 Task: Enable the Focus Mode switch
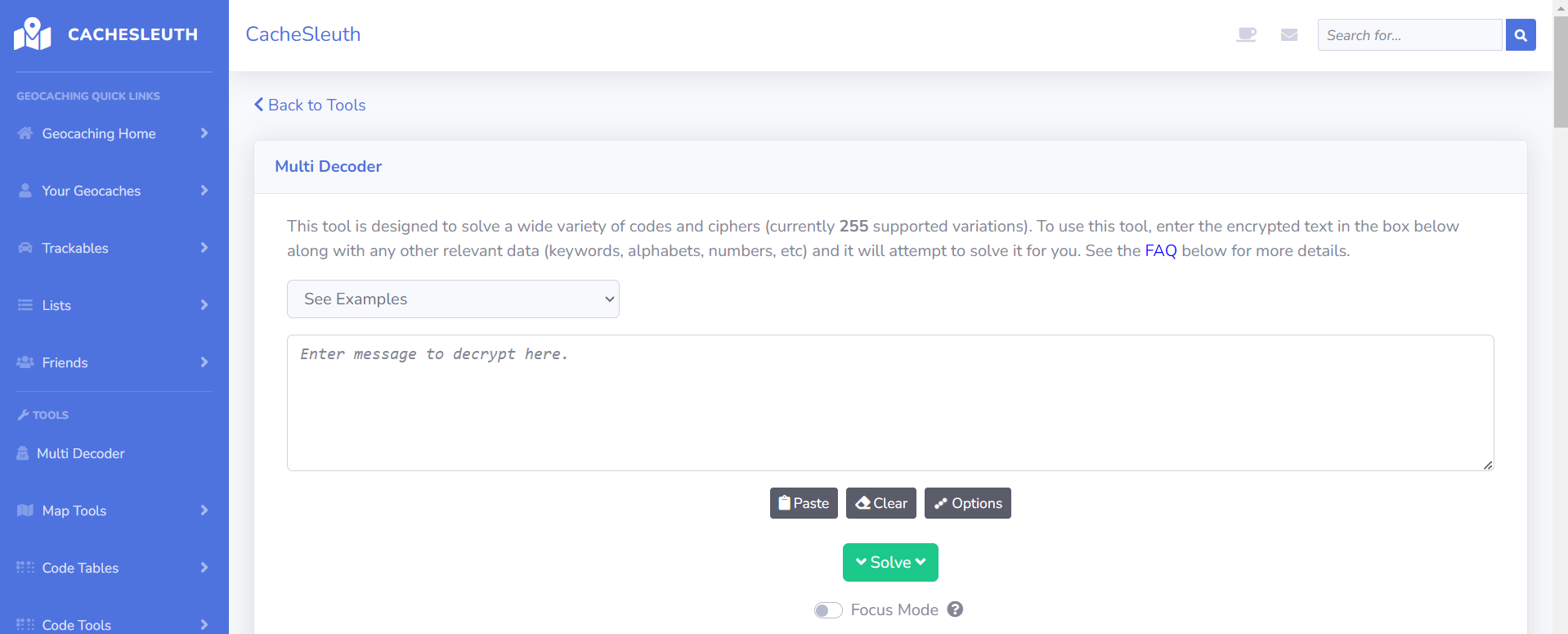tap(828, 610)
